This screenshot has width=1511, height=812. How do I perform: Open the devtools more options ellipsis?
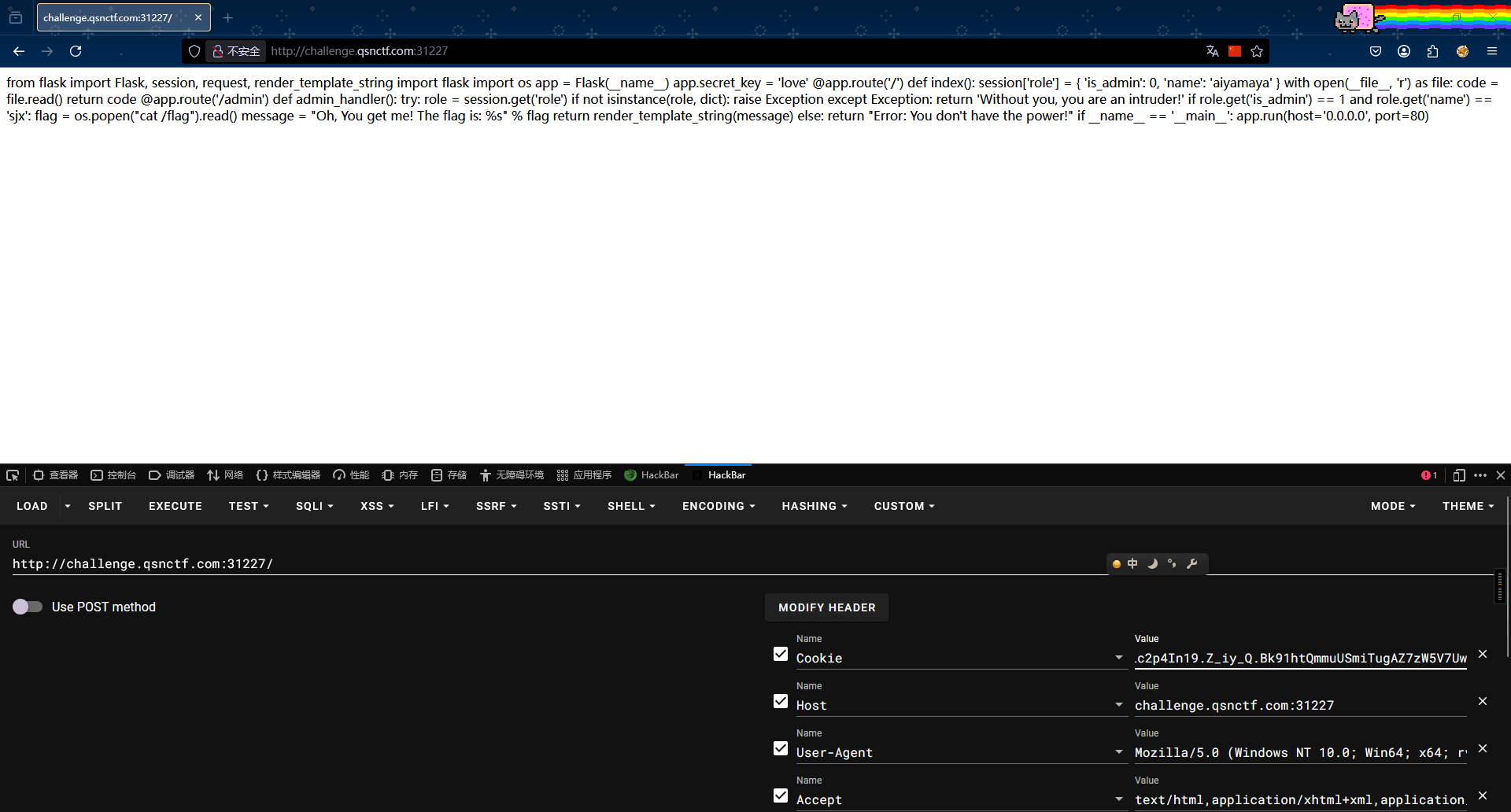(1480, 475)
